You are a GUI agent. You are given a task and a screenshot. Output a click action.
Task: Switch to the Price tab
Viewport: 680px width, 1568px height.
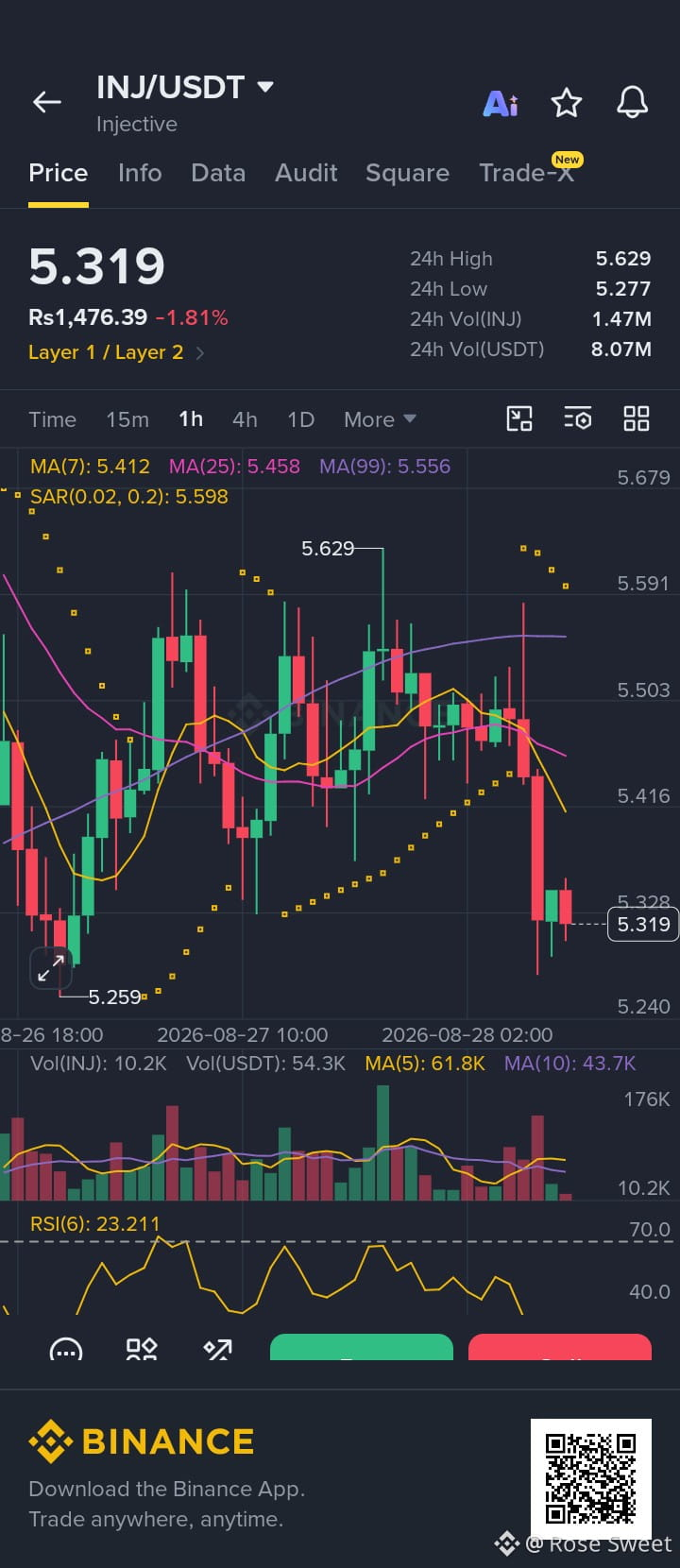(59, 173)
